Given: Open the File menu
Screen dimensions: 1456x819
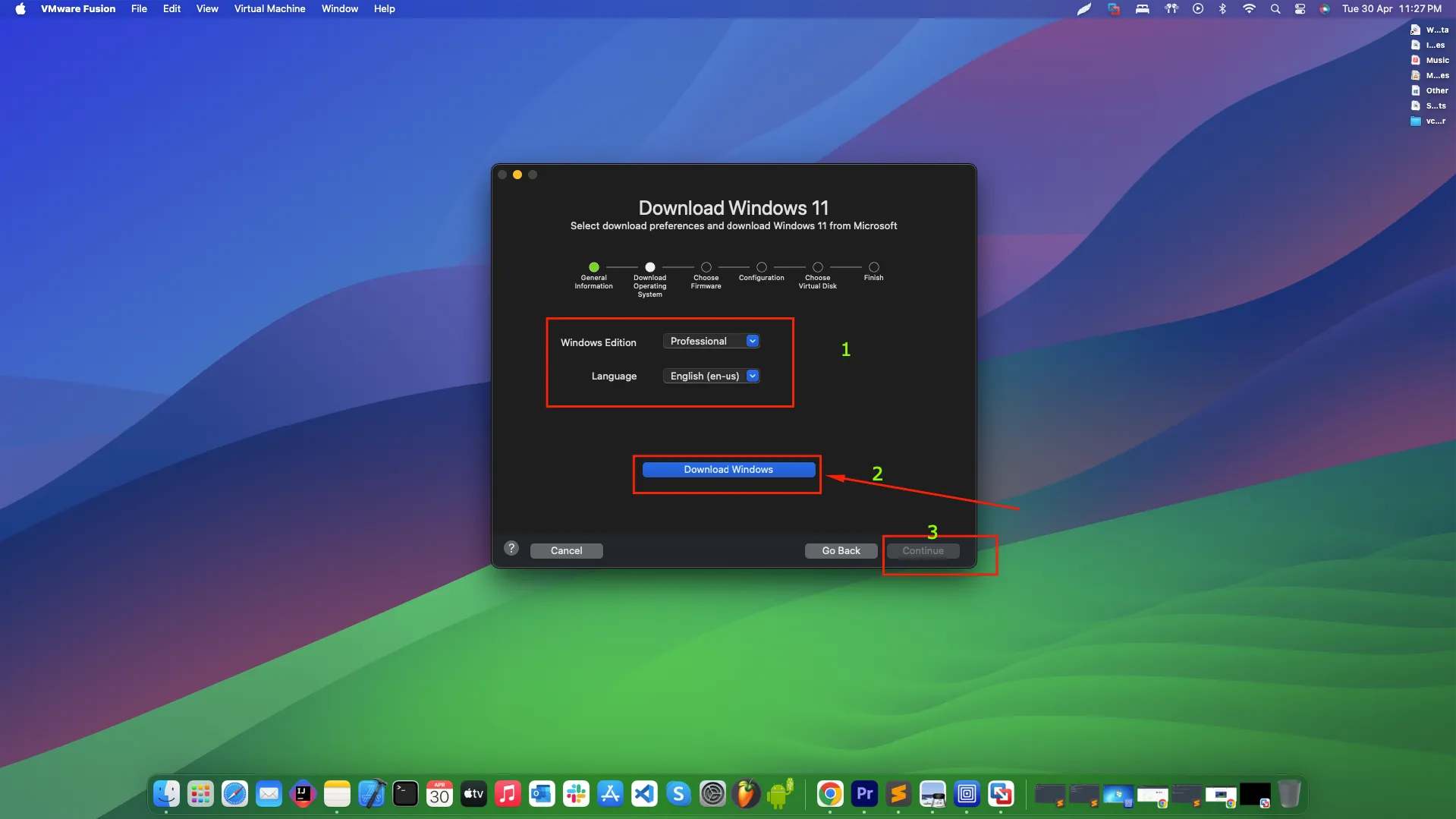Looking at the screenshot, I should (x=139, y=9).
